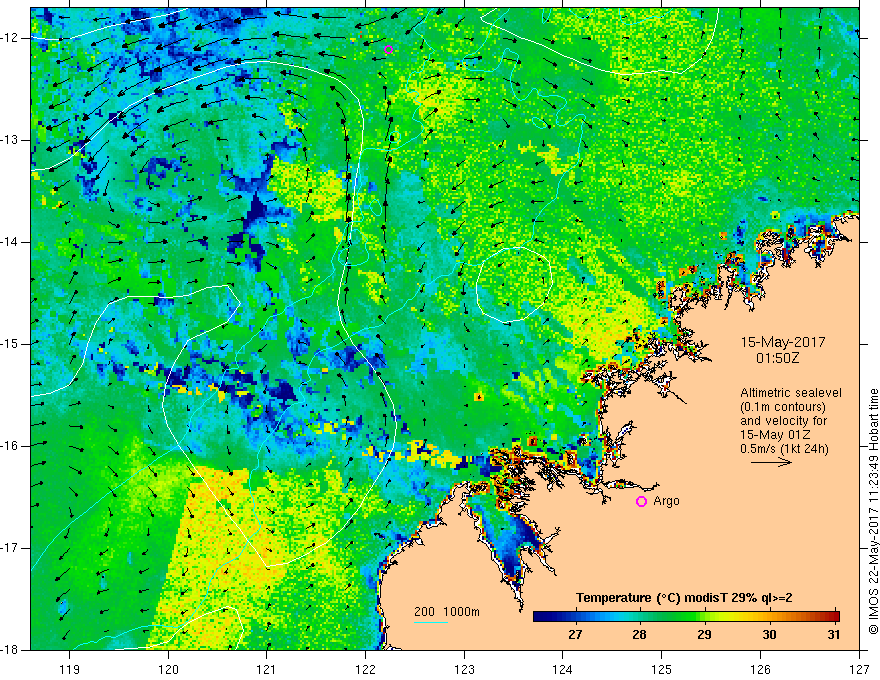This screenshot has height=680, width=880.
Task: Click the latitude axis label '-15'
Action: coord(10,344)
